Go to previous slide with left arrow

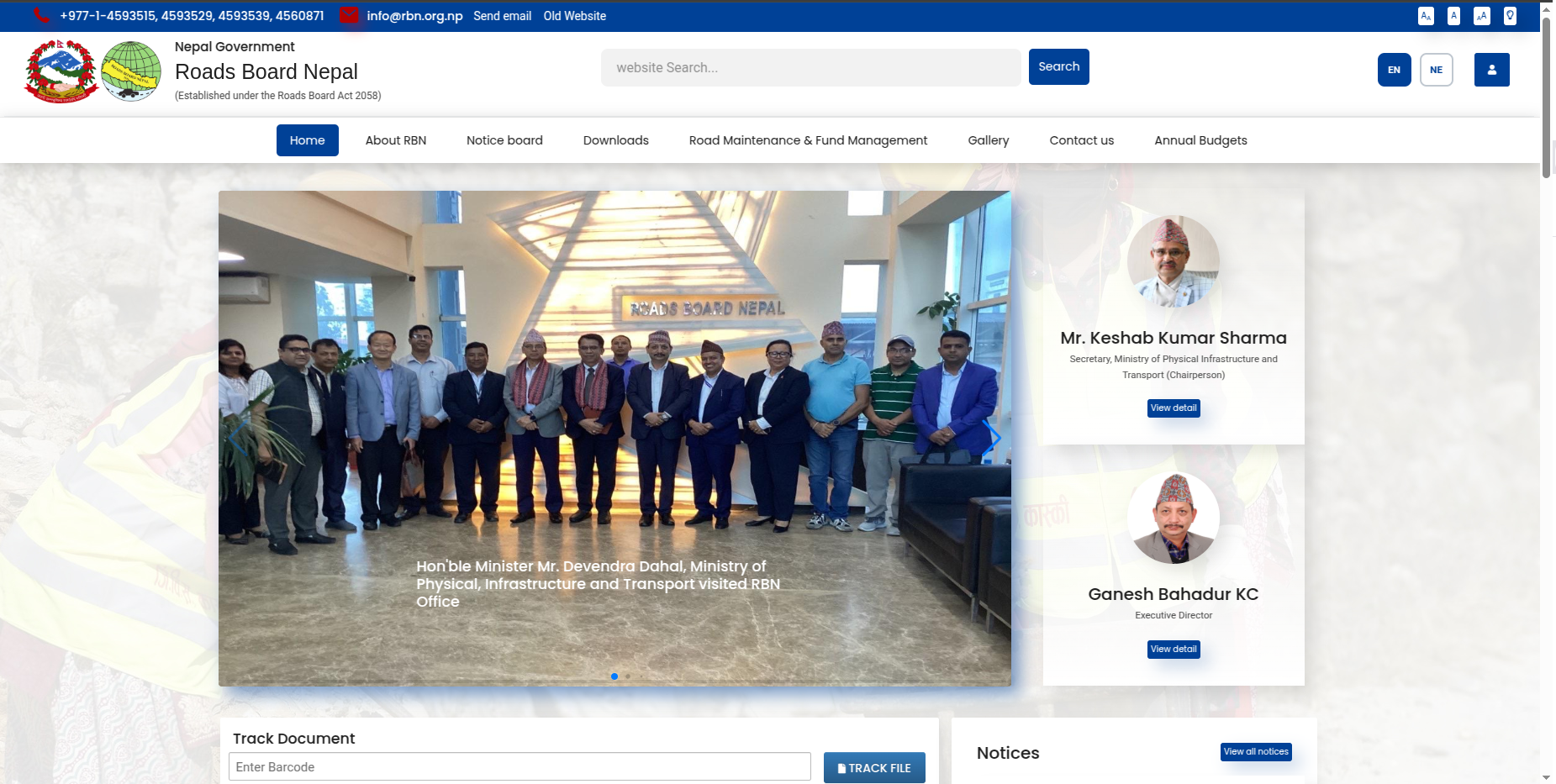point(237,438)
